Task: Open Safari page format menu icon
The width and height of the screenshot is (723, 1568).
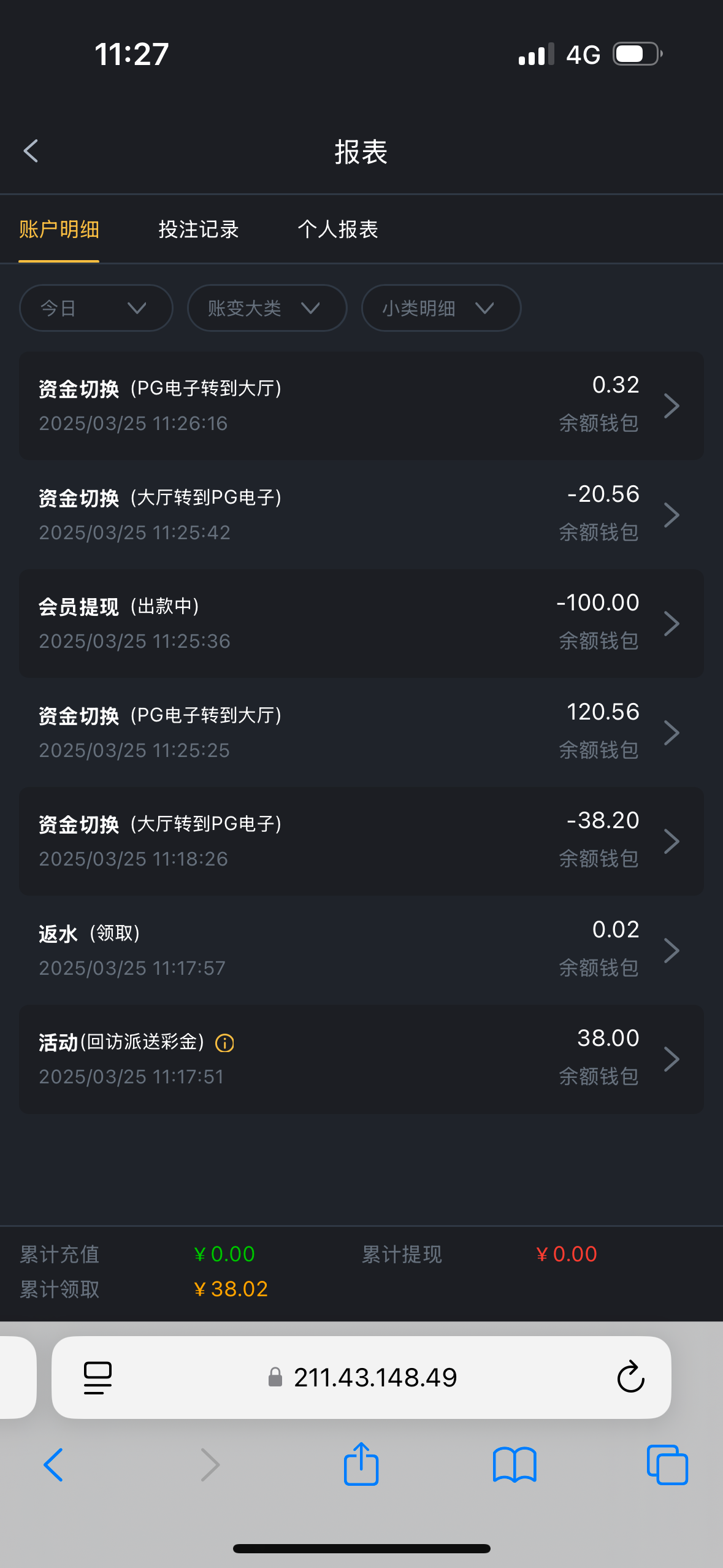Action: pyautogui.click(x=98, y=1377)
